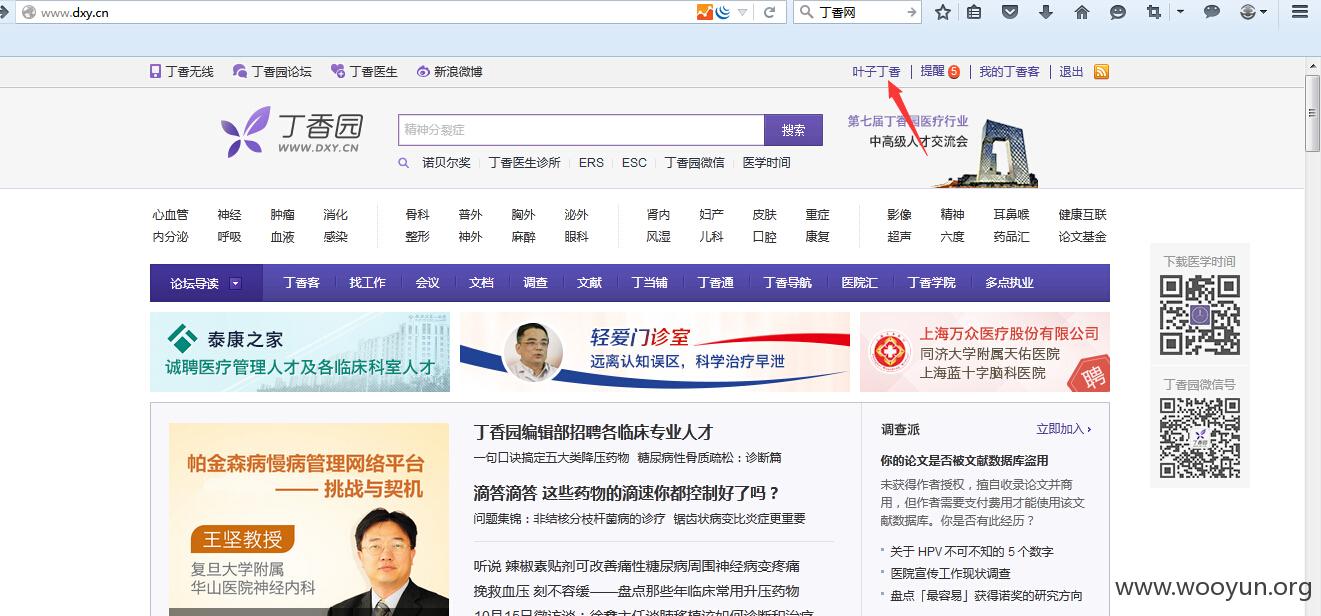
Task: Click the 丁香医生诊所 hot search link
Action: [524, 162]
